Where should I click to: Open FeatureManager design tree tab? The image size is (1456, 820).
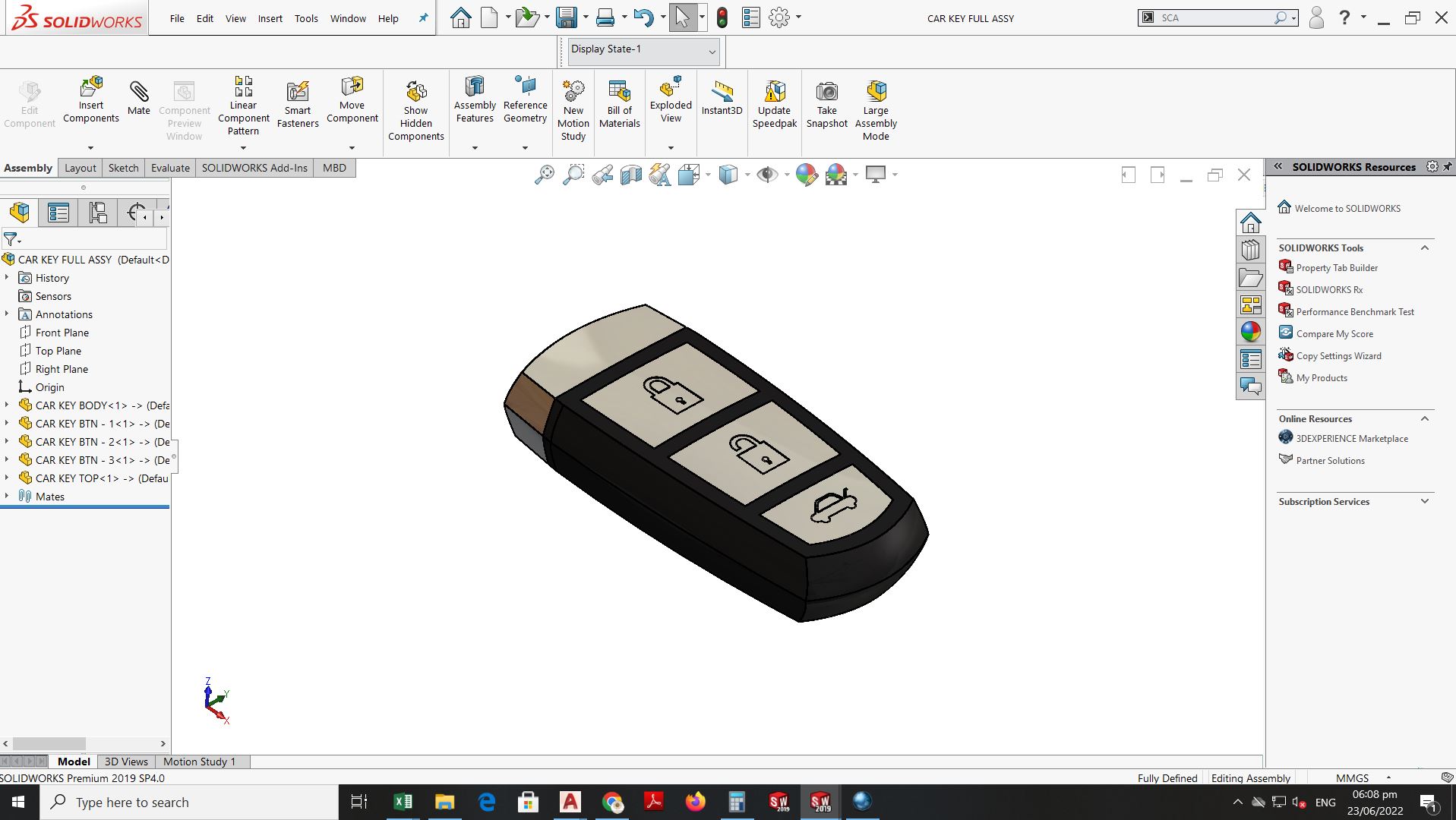pyautogui.click(x=20, y=213)
